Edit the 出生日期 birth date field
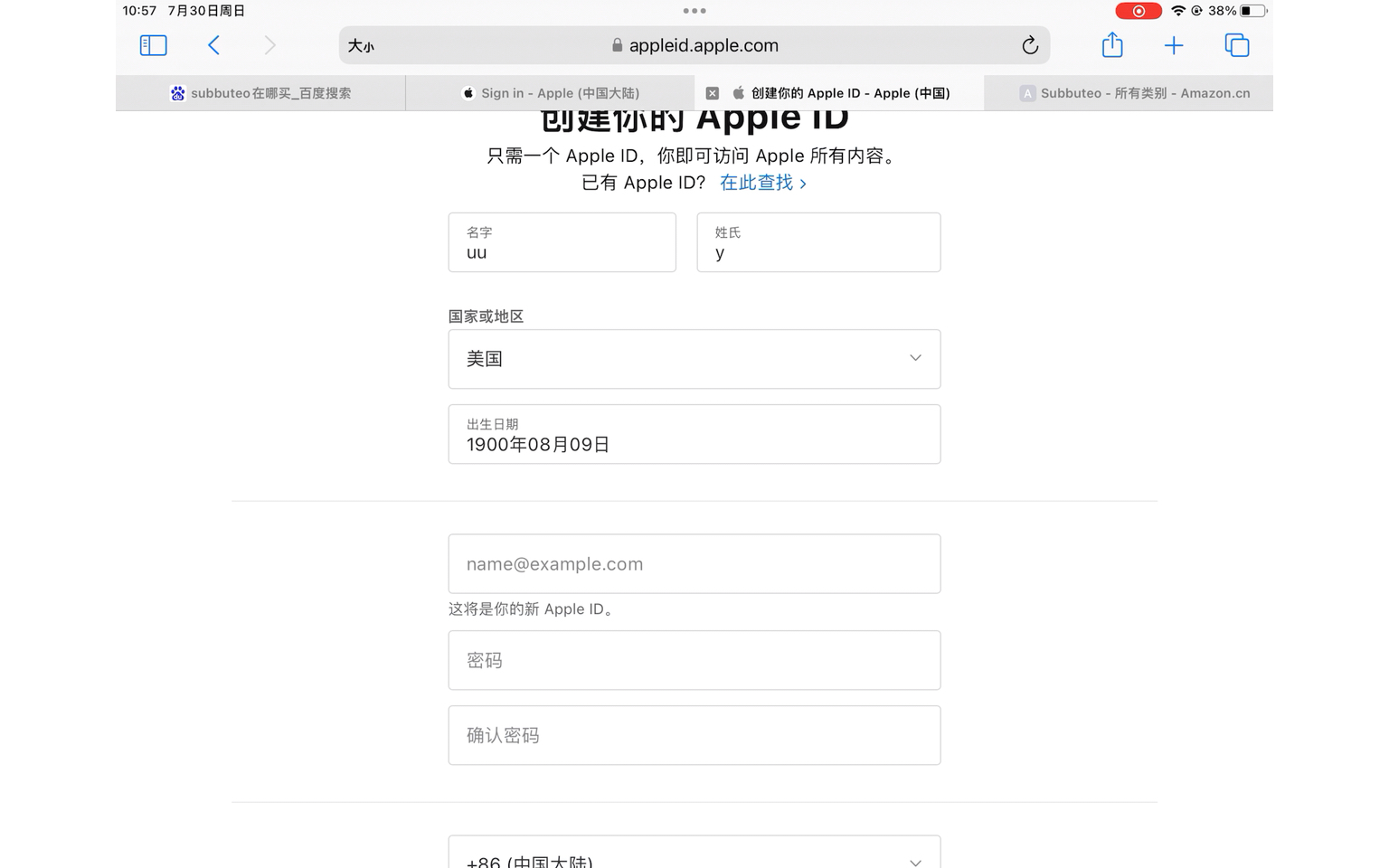The image size is (1389, 868). tap(694, 434)
